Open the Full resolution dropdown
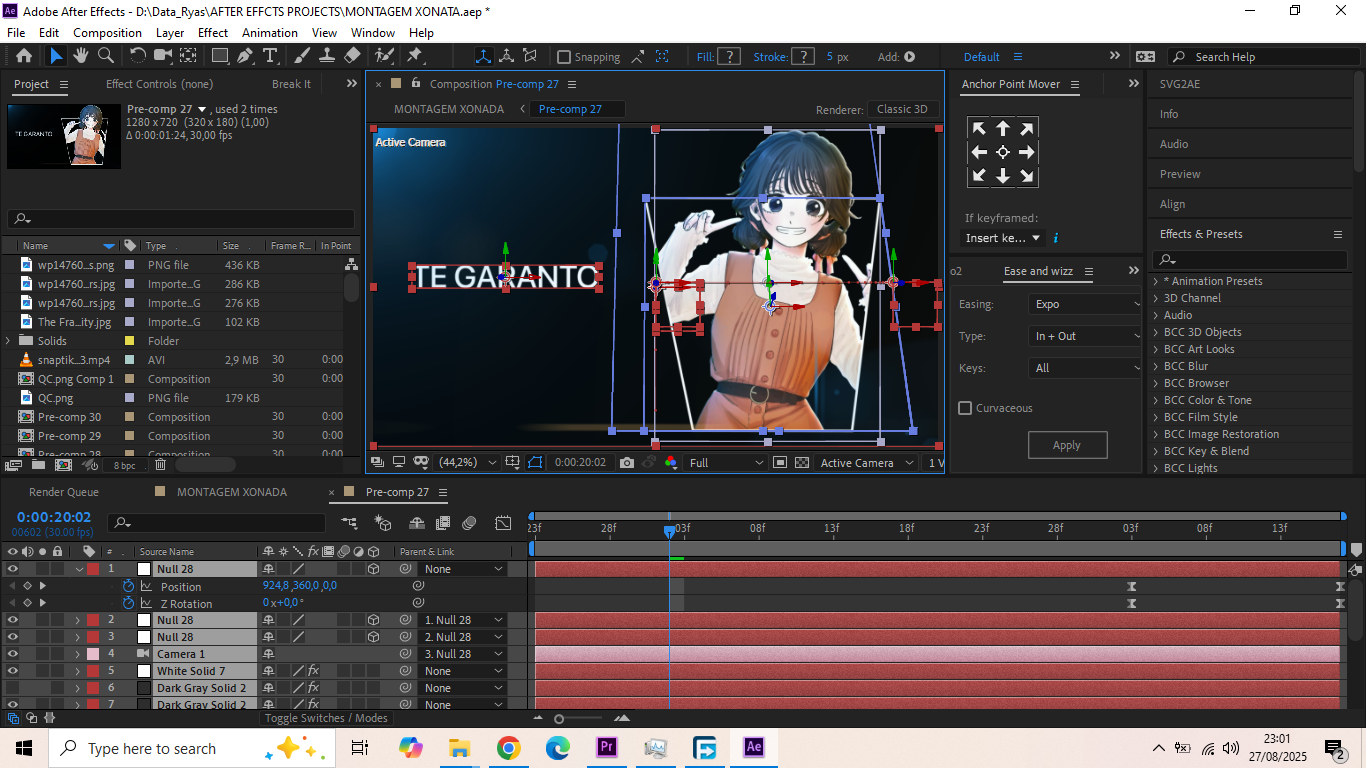The width and height of the screenshot is (1366, 768). [726, 463]
